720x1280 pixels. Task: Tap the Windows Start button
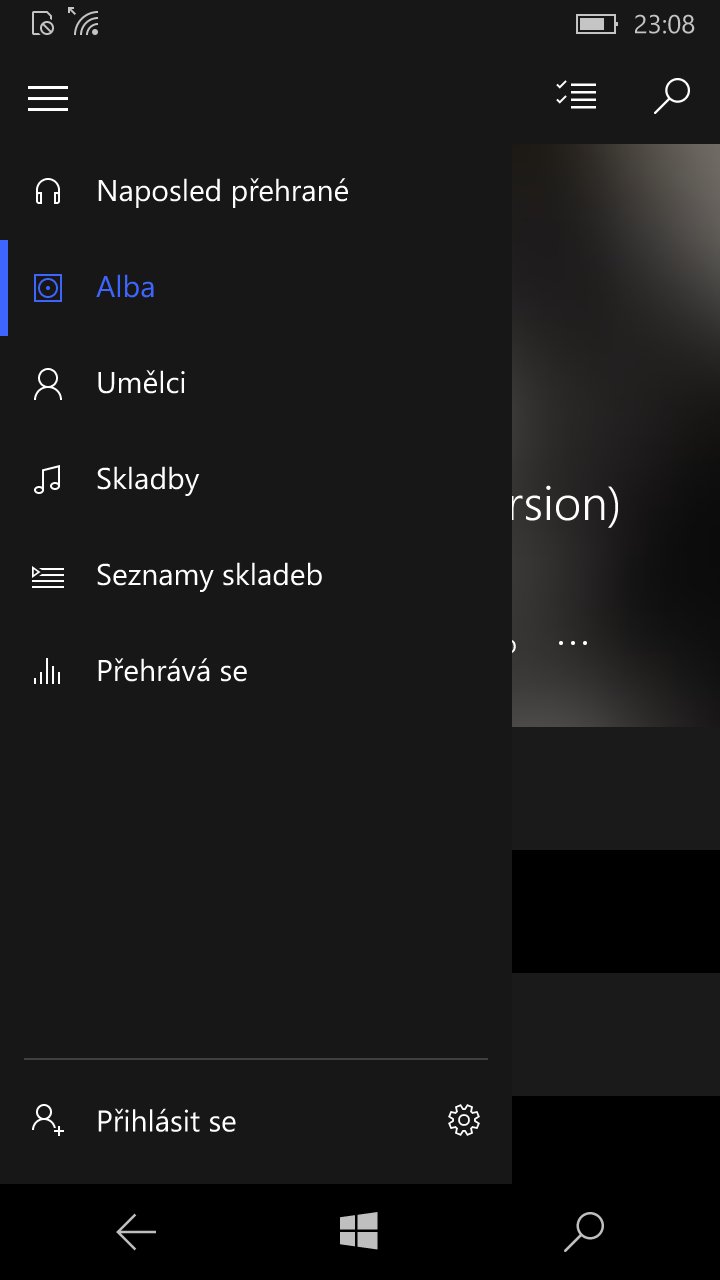358,1231
